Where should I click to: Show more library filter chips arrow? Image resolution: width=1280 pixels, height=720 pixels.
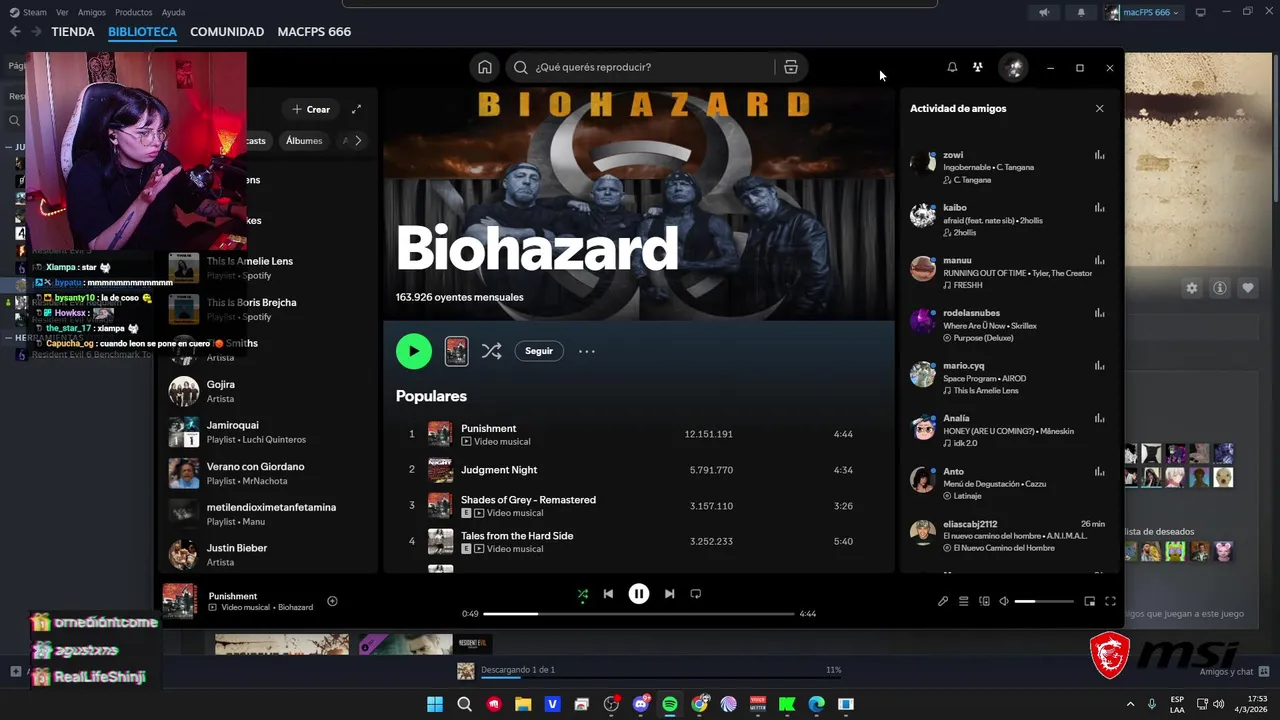[358, 141]
